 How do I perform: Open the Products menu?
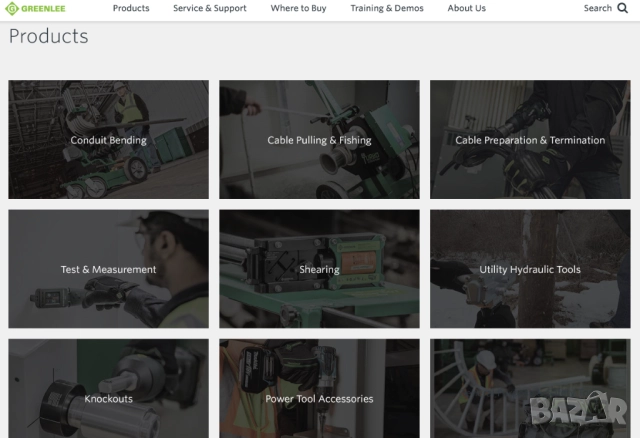click(x=131, y=8)
